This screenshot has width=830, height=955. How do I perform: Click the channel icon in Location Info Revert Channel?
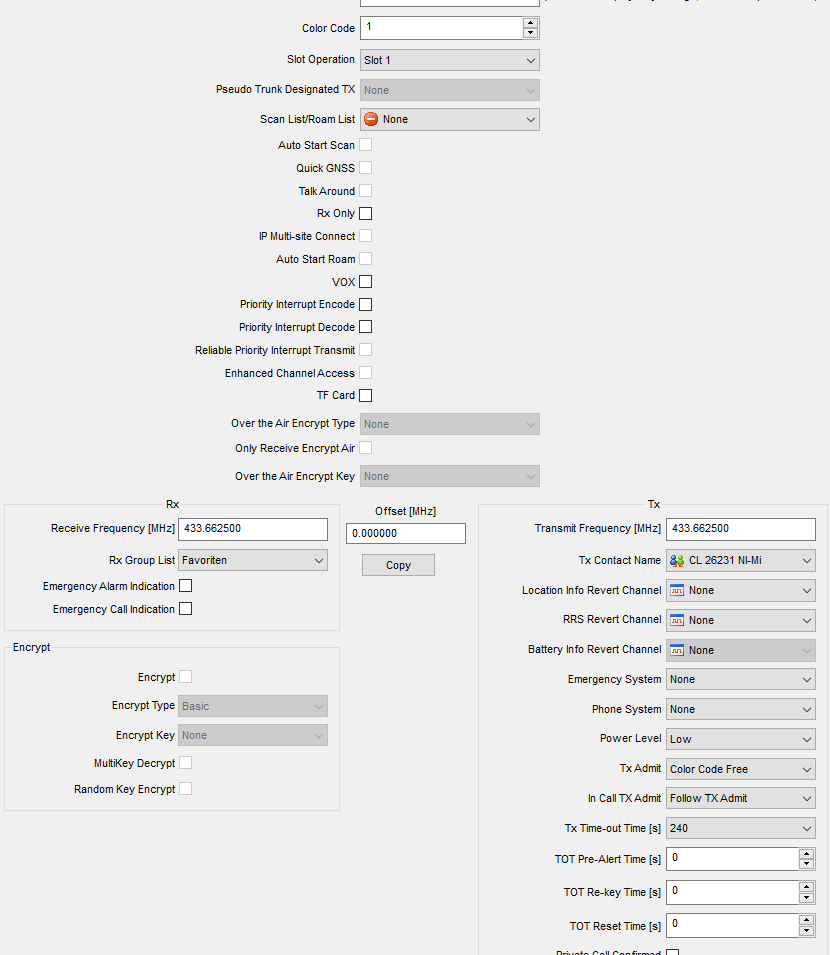(x=677, y=590)
